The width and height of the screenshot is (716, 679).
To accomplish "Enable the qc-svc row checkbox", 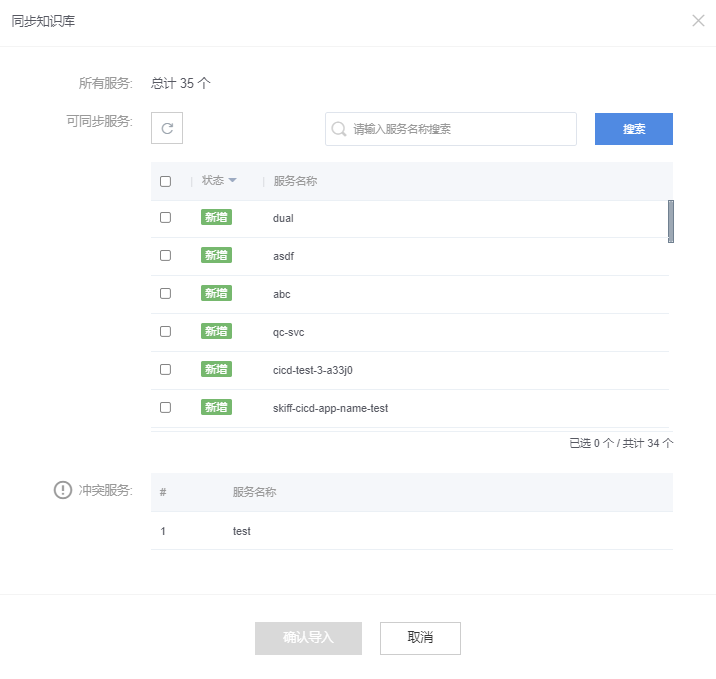I will (x=165, y=331).
